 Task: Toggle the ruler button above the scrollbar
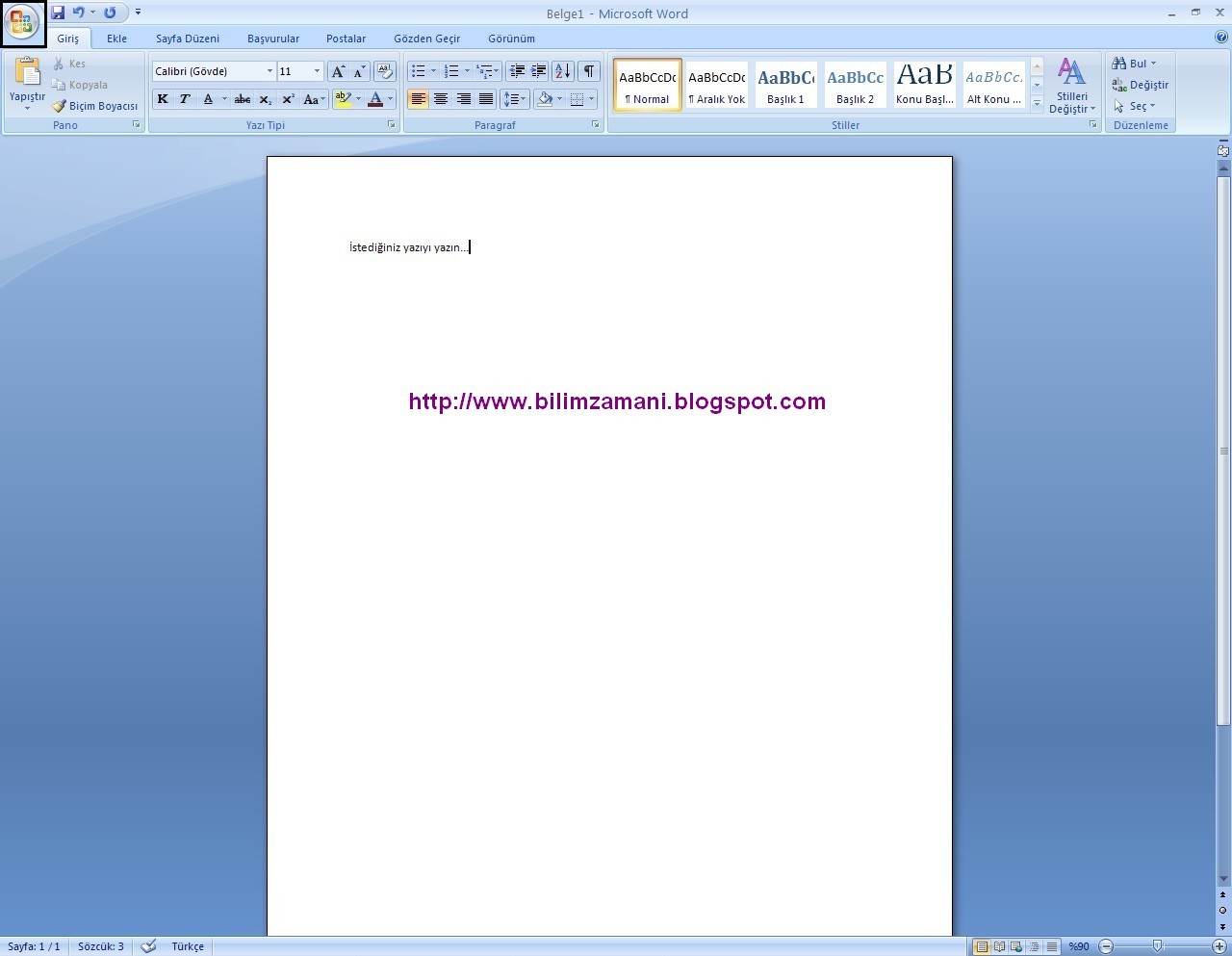click(1223, 150)
